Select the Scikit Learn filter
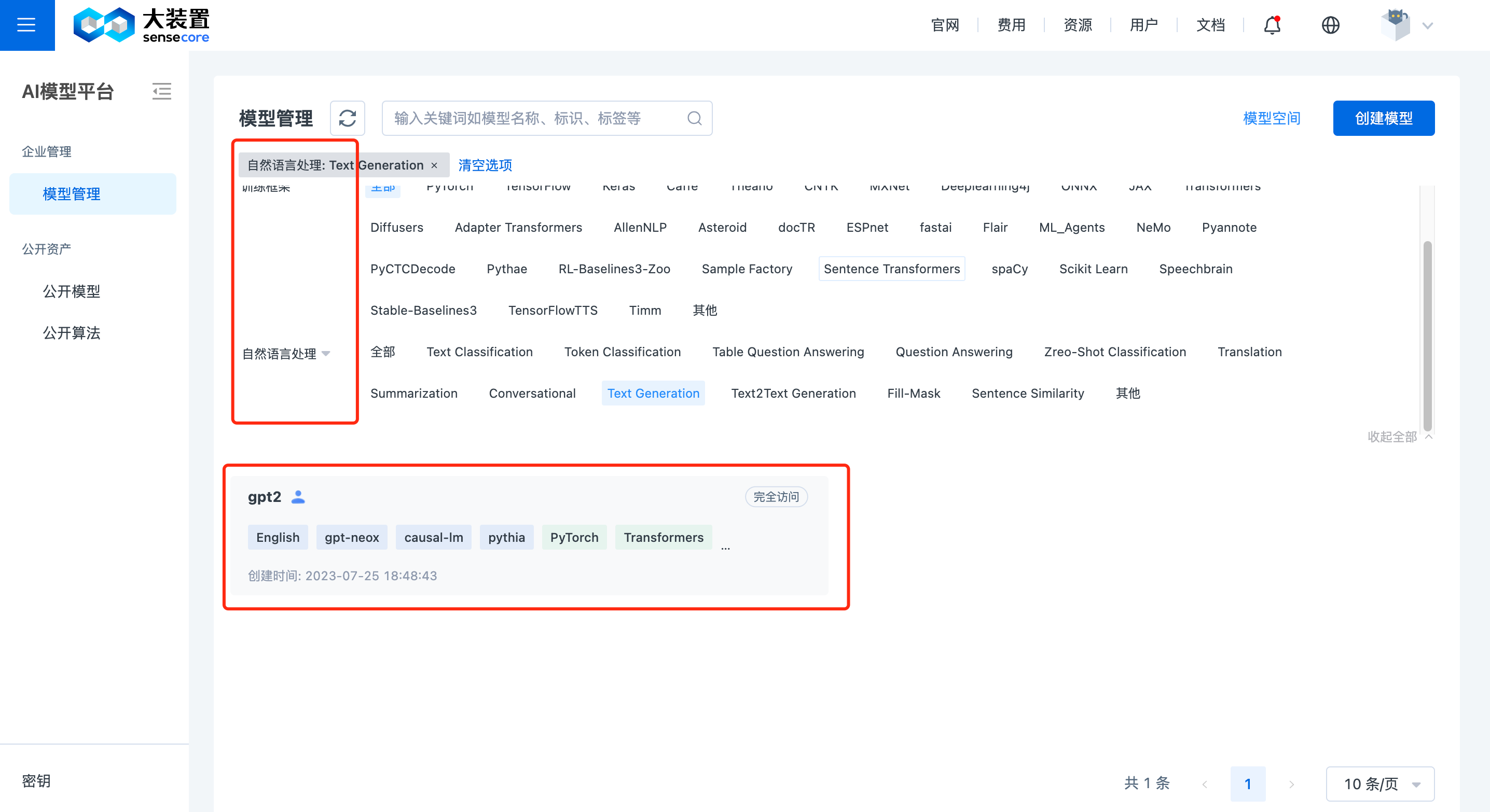 click(1093, 269)
